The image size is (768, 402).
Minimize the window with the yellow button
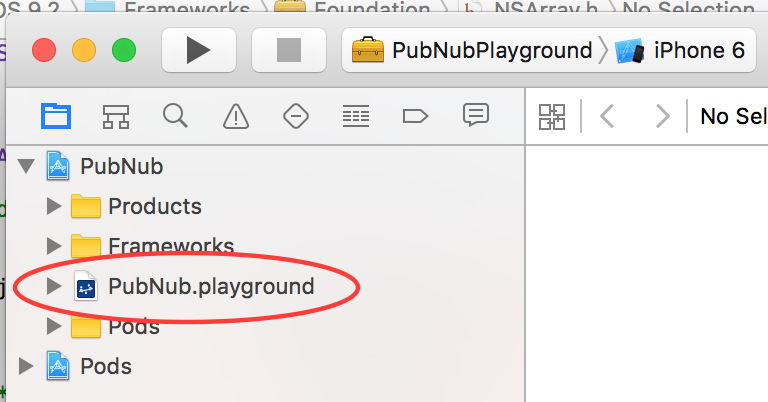click(x=84, y=50)
